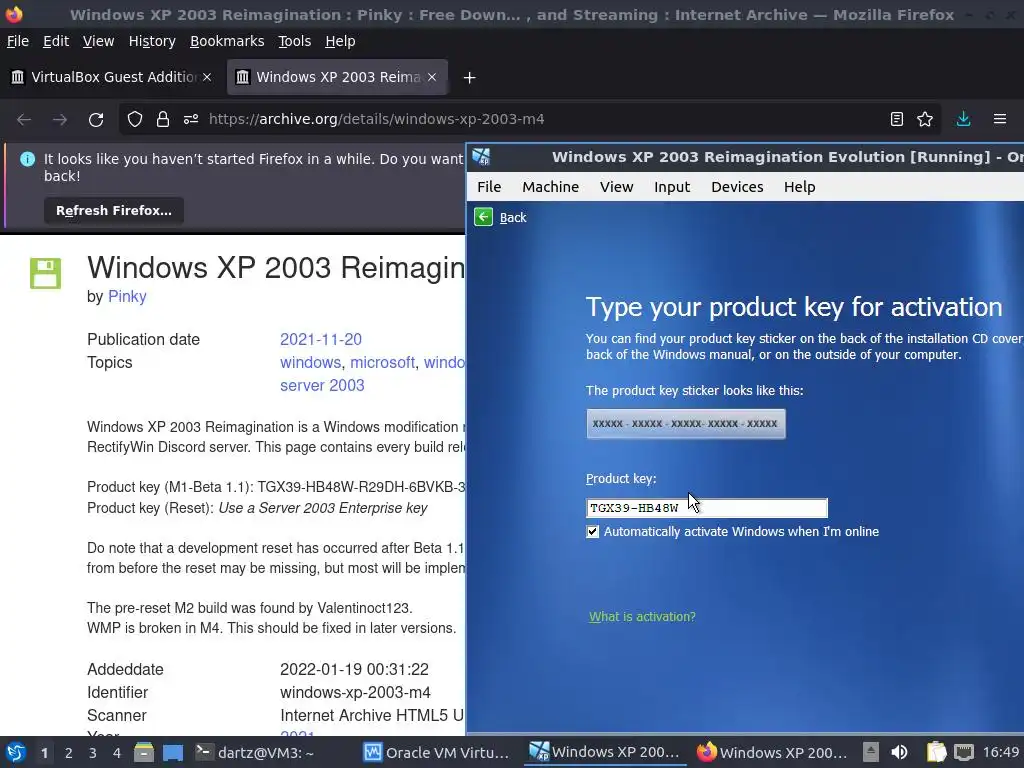Open VirtualBox Machine menu
The width and height of the screenshot is (1024, 768).
[x=551, y=187]
